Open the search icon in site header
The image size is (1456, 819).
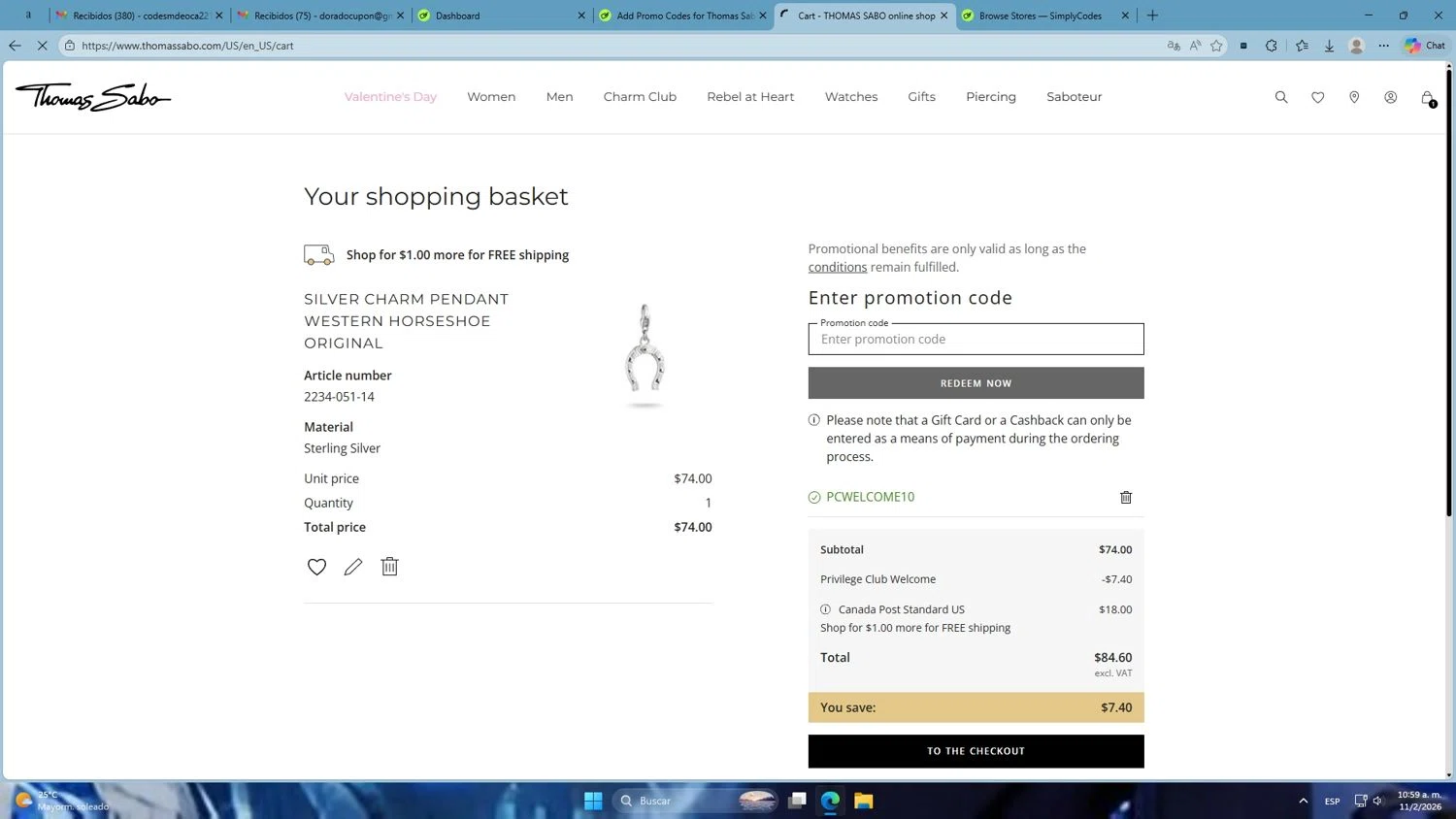[1281, 97]
